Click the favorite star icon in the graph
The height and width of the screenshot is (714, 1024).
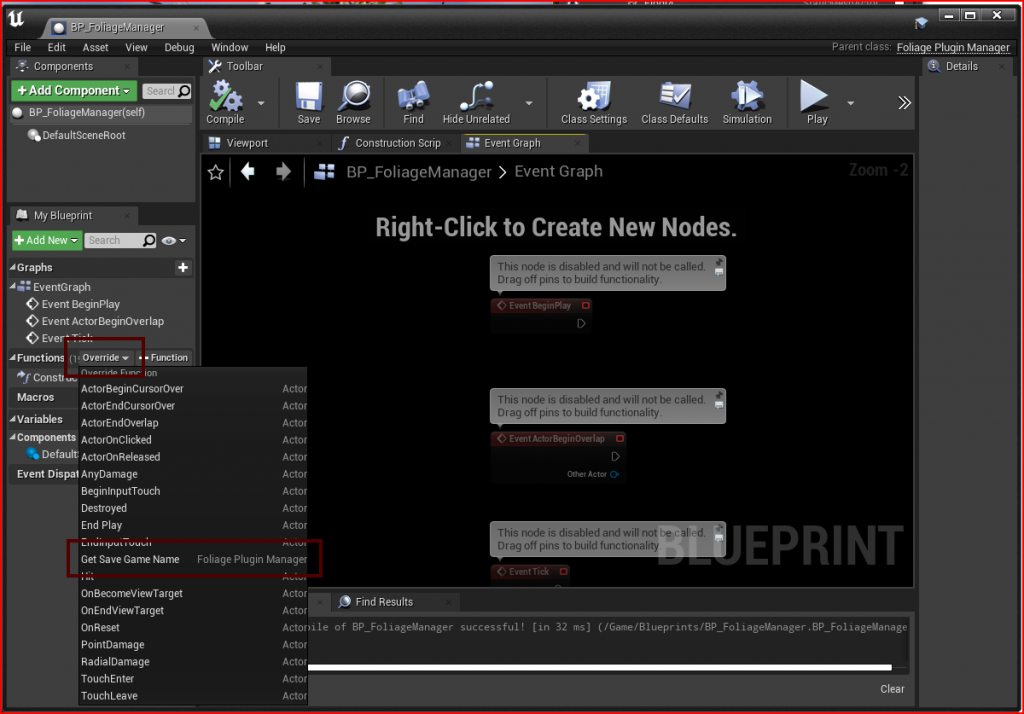point(216,172)
